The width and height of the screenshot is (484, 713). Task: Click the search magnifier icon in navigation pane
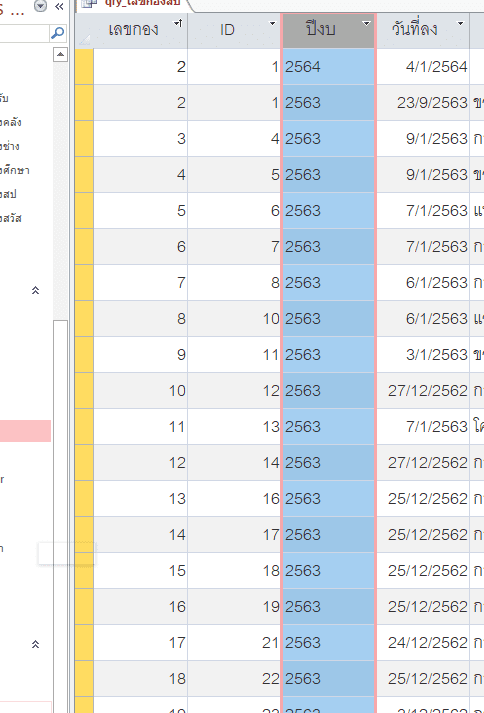(x=57, y=33)
